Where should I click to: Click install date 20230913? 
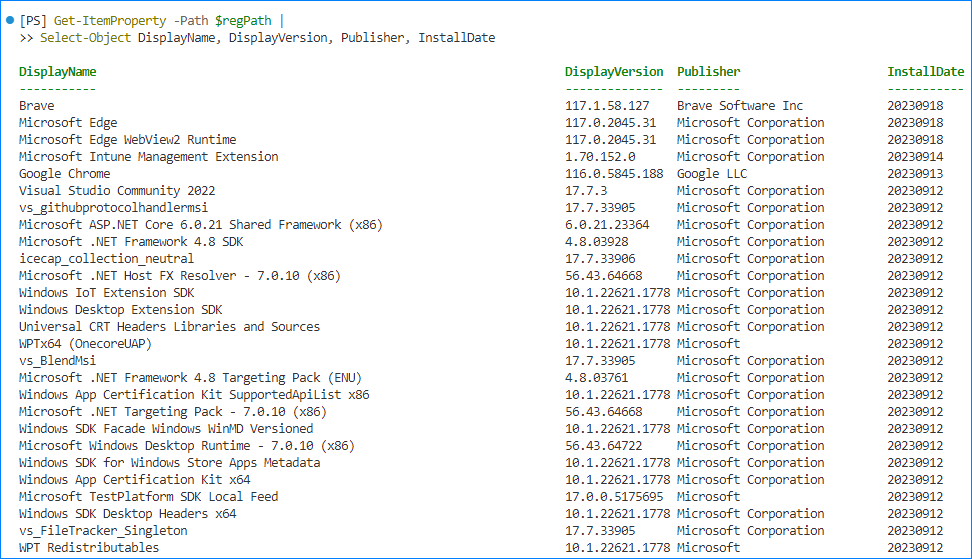(x=915, y=174)
